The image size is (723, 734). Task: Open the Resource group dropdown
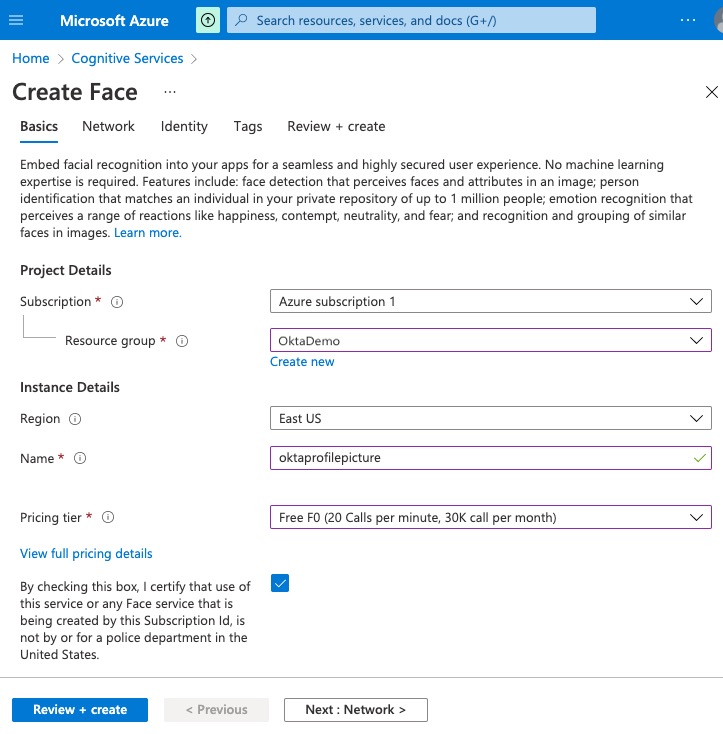coord(490,341)
